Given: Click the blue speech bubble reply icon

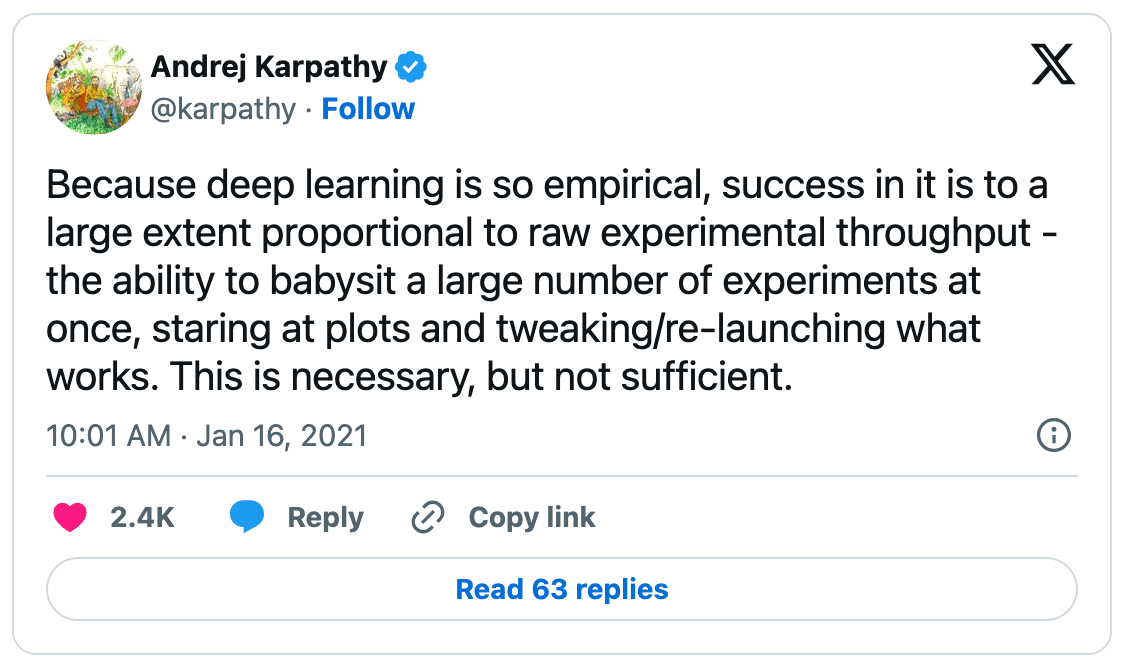Looking at the screenshot, I should pos(247,517).
